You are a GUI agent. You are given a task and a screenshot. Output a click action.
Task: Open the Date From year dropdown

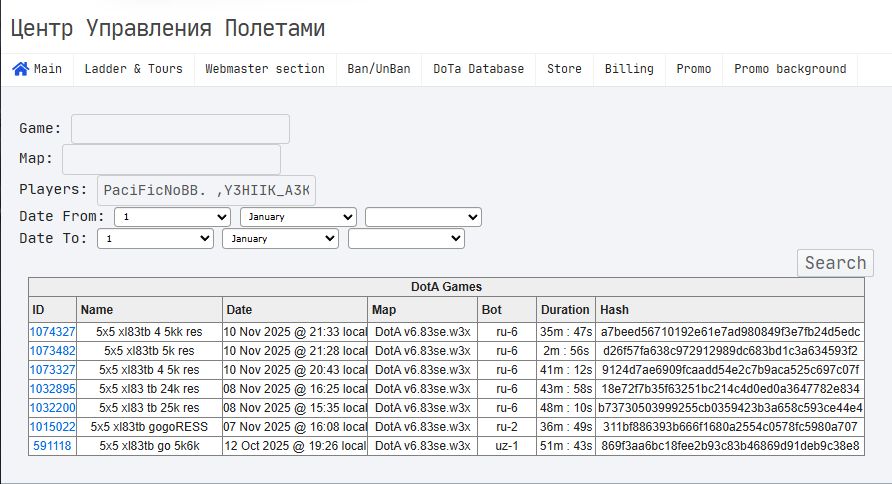423,217
